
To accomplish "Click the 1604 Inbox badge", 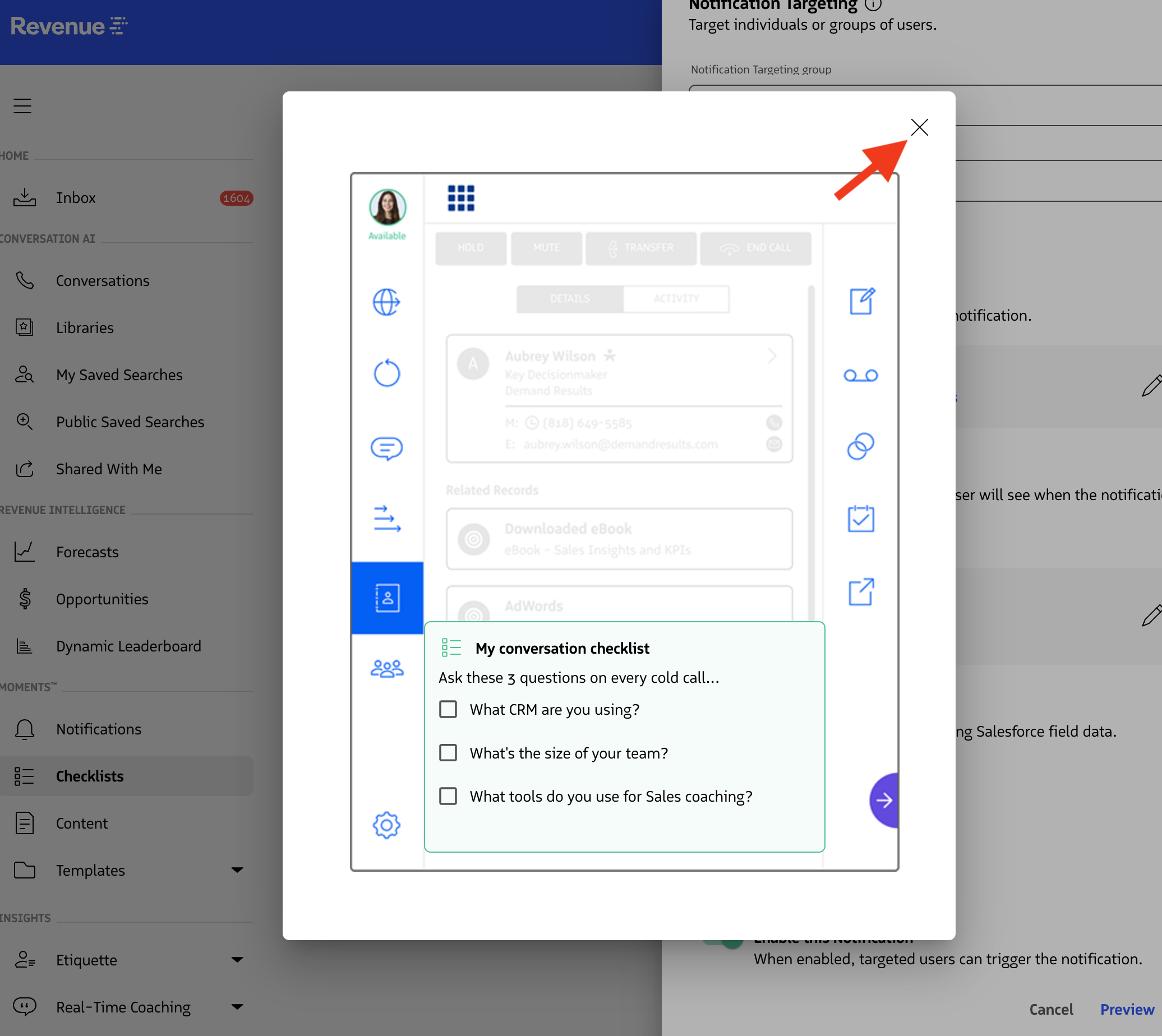I will [x=236, y=198].
